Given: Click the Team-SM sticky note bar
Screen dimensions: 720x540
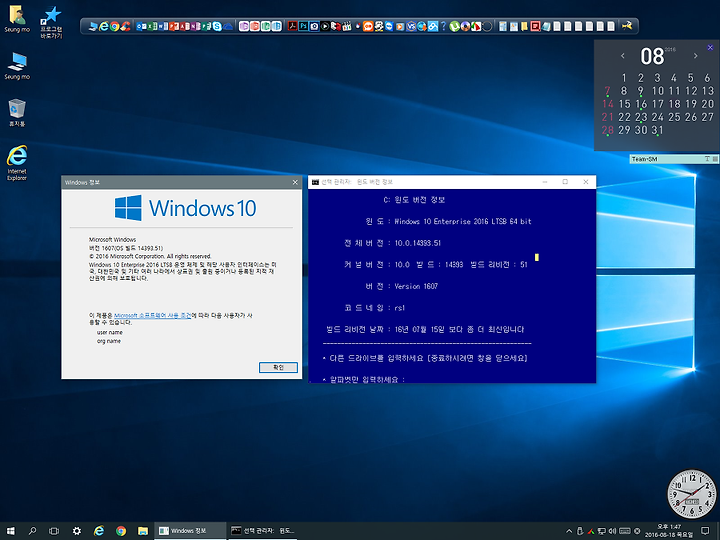Looking at the screenshot, I should click(674, 159).
